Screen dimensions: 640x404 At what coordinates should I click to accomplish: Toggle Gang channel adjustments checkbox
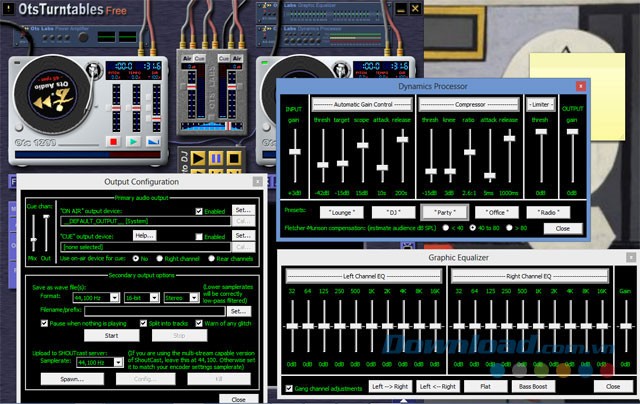289,386
